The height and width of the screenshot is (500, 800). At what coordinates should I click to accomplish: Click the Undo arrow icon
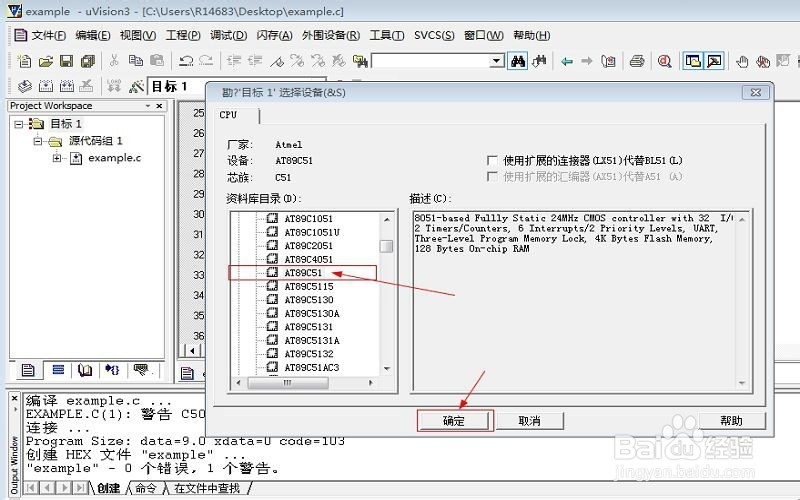[186, 61]
